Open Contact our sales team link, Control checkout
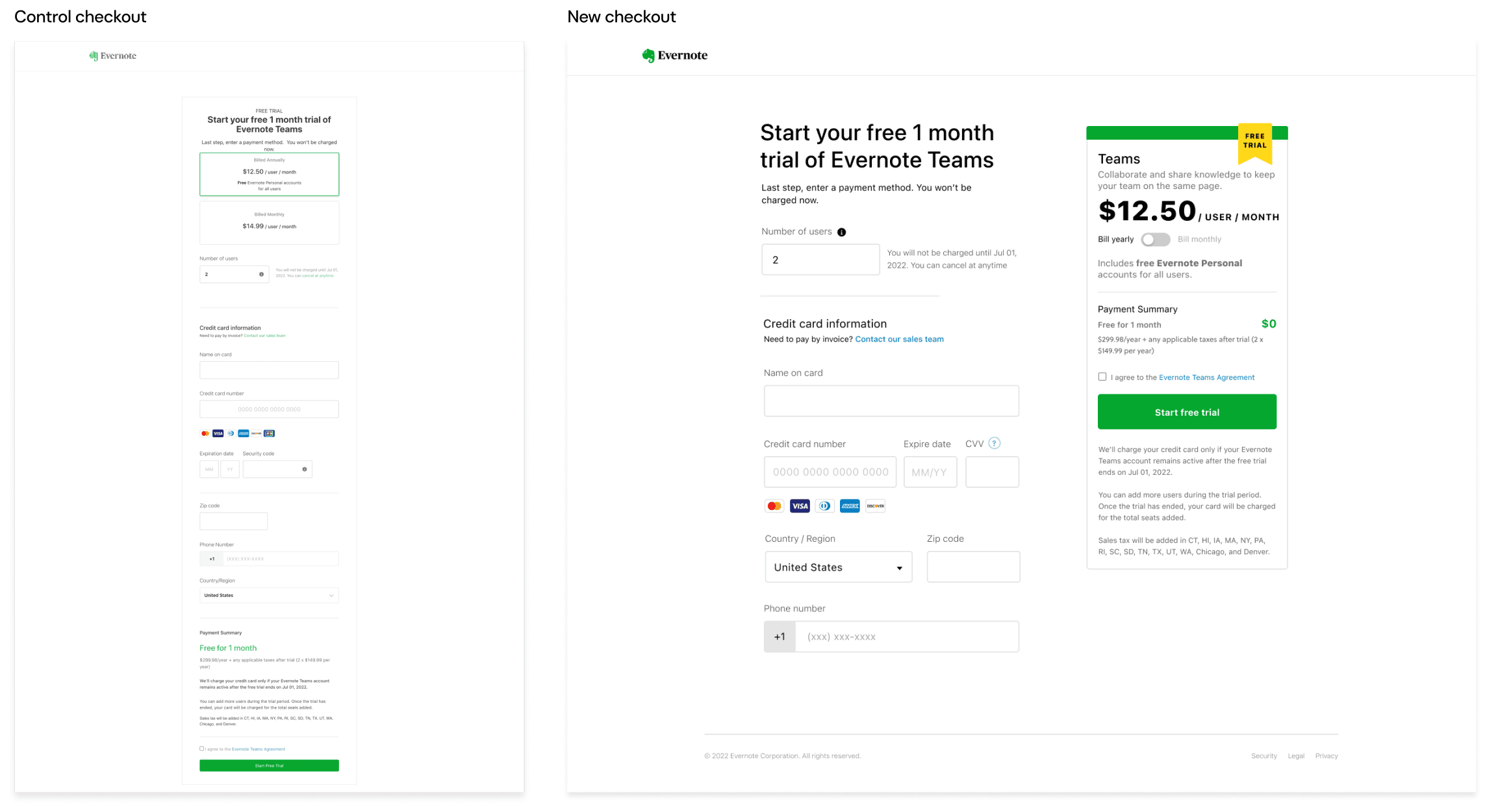Image resolution: width=1498 pixels, height=812 pixels. click(264, 336)
